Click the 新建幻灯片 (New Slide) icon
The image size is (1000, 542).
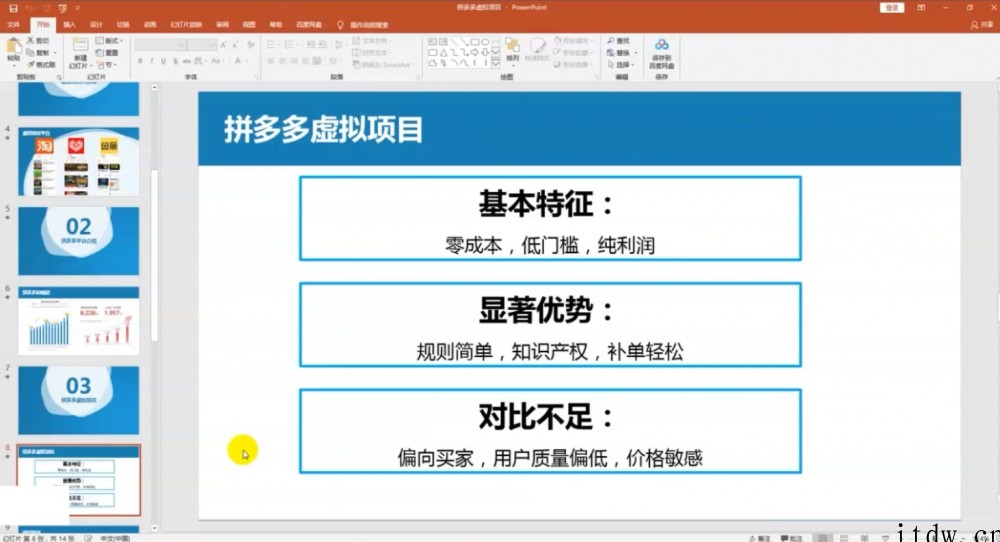pyautogui.click(x=80, y=46)
